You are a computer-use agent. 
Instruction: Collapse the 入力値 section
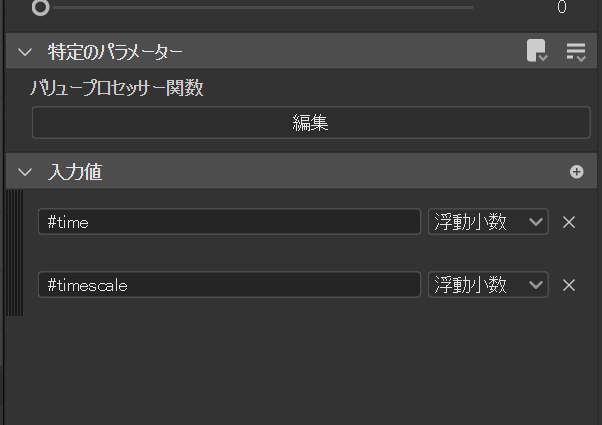[x=25, y=172]
